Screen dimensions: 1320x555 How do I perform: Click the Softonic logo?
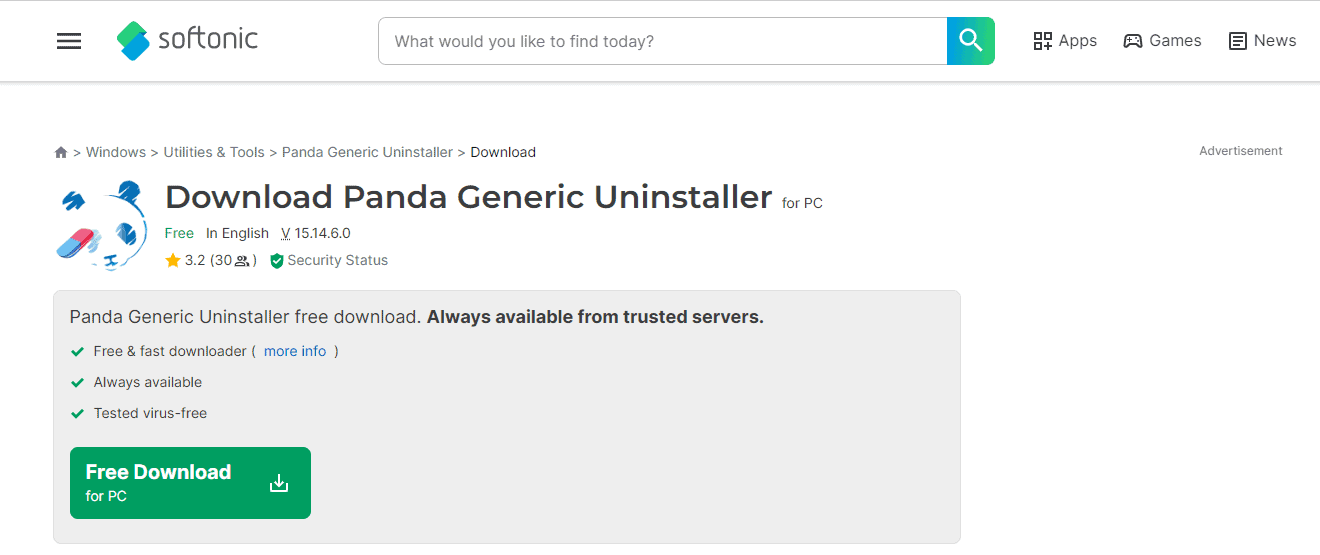pyautogui.click(x=187, y=40)
